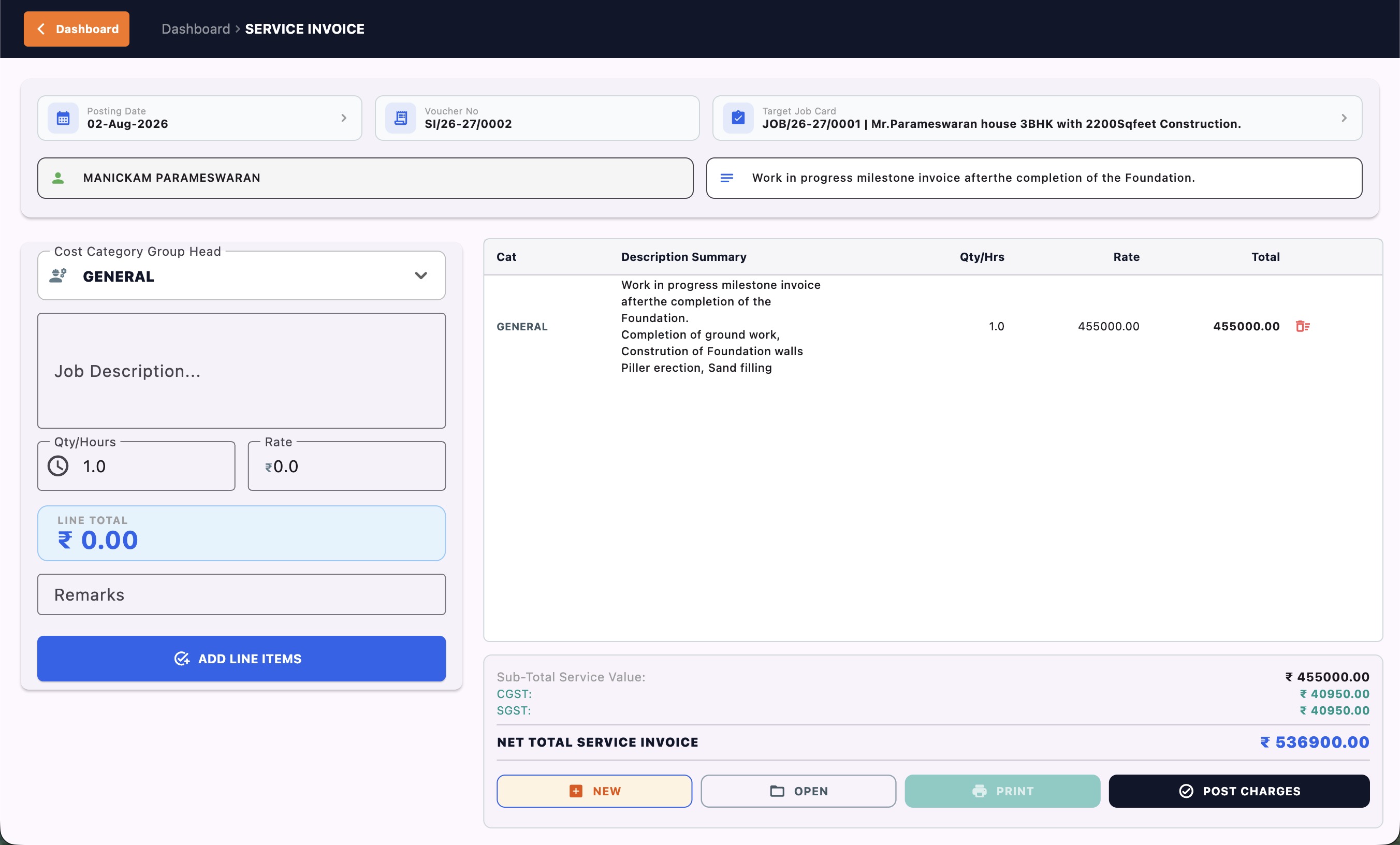
Task: Expand Target Job Card chevron
Action: [x=1344, y=118]
